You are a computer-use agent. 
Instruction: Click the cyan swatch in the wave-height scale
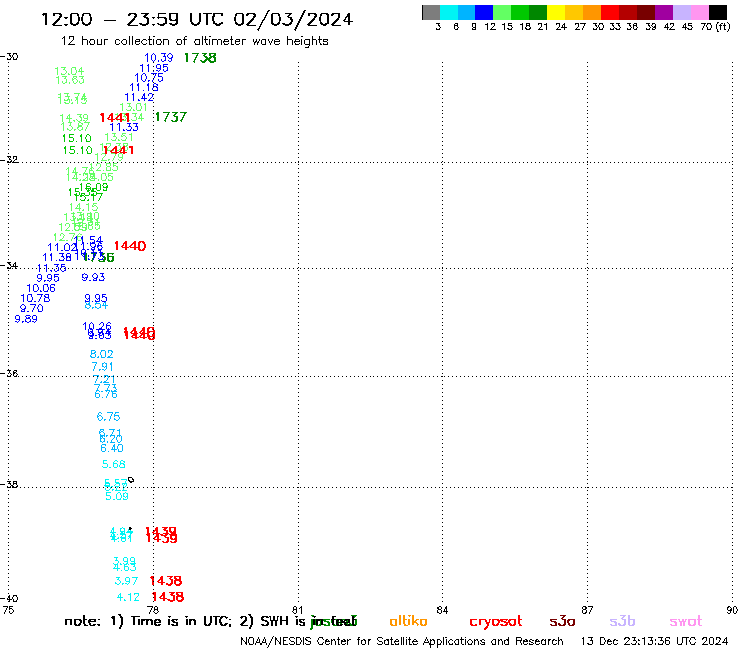click(x=449, y=12)
